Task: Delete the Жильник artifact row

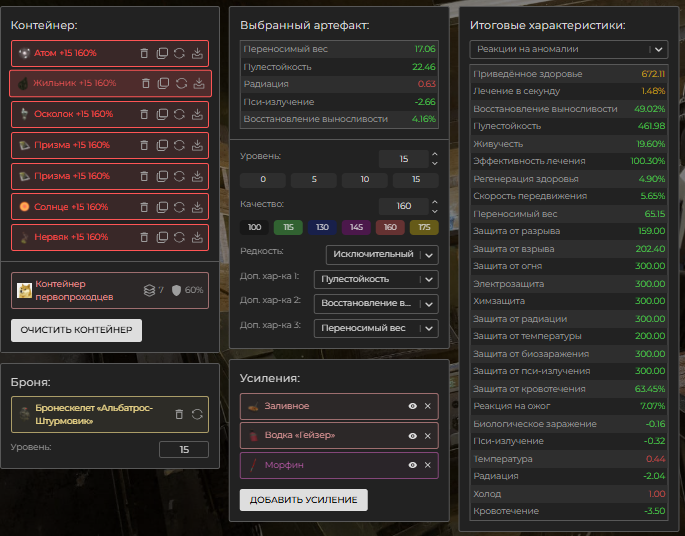Action: (x=146, y=83)
